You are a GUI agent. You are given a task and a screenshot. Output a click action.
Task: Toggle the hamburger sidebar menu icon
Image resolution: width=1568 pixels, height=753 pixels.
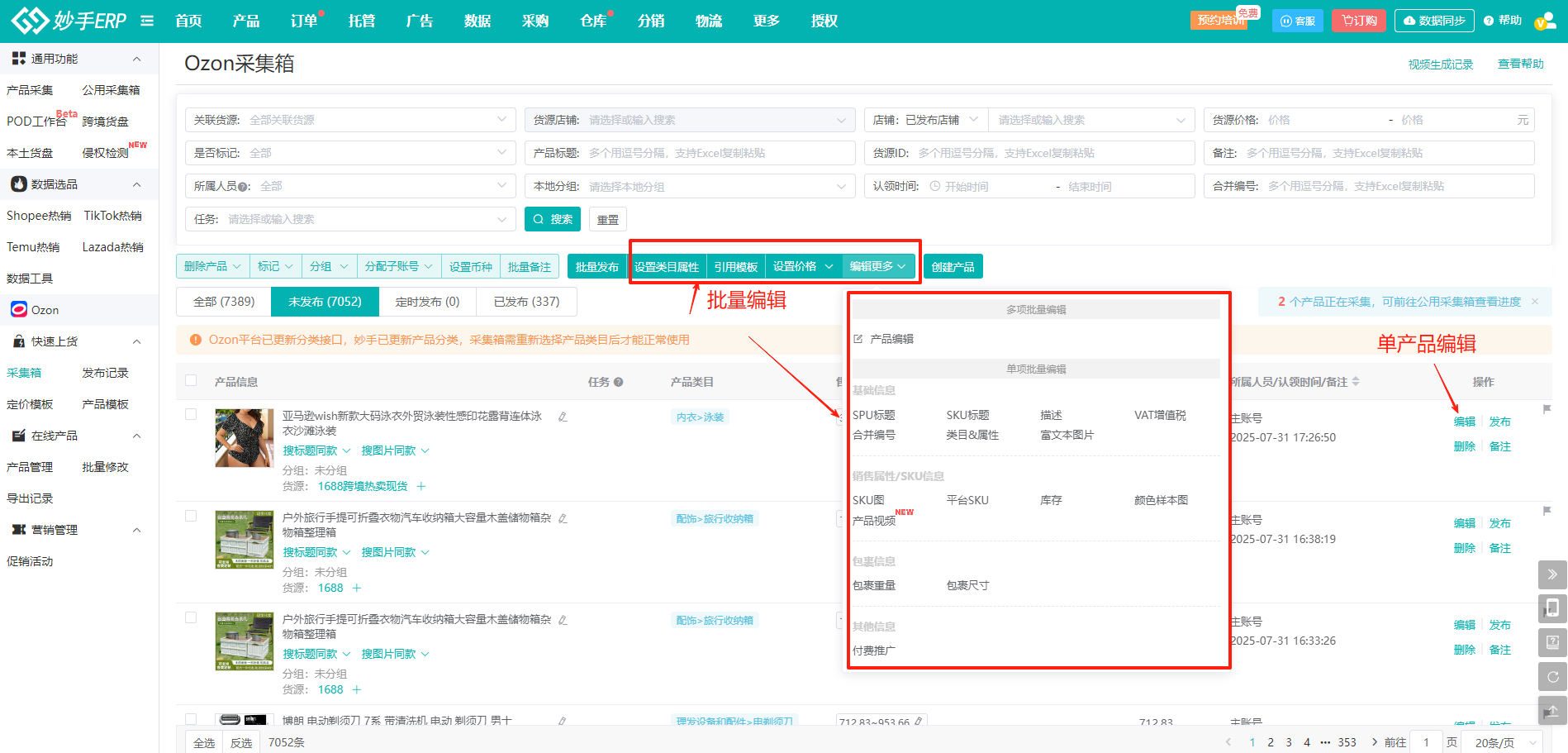pyautogui.click(x=147, y=21)
